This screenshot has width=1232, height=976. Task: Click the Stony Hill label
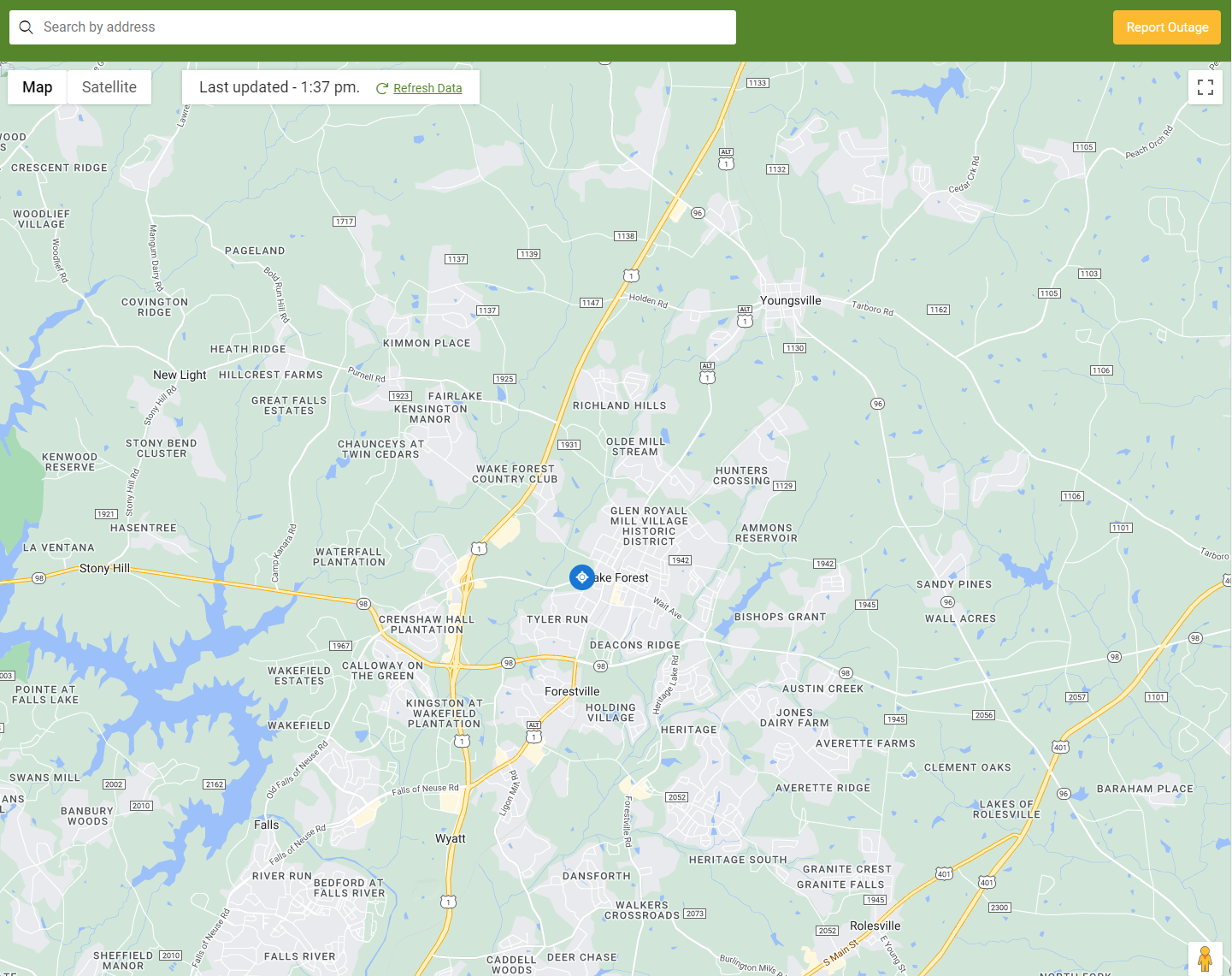pyautogui.click(x=104, y=568)
